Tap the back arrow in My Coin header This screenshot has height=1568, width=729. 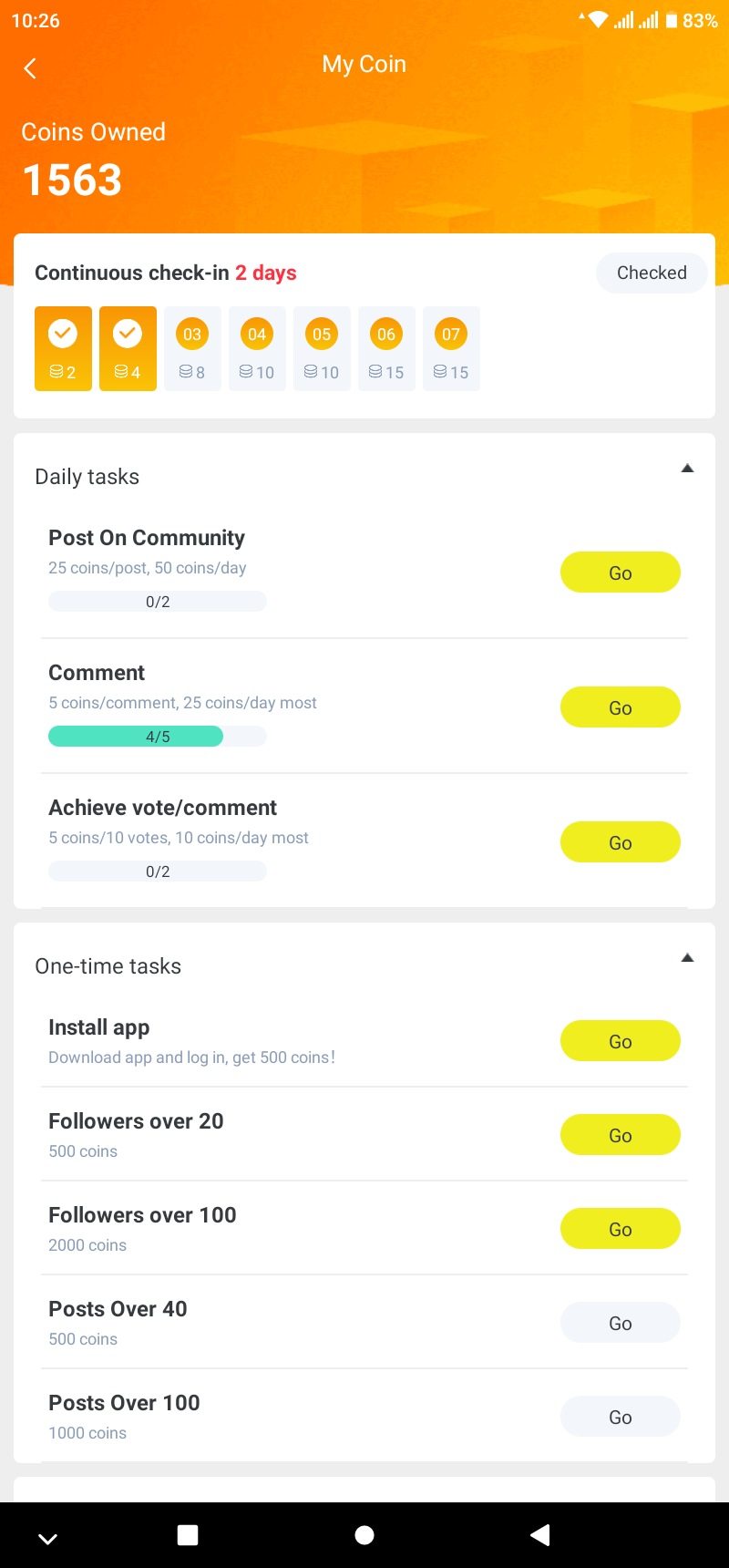(x=30, y=68)
